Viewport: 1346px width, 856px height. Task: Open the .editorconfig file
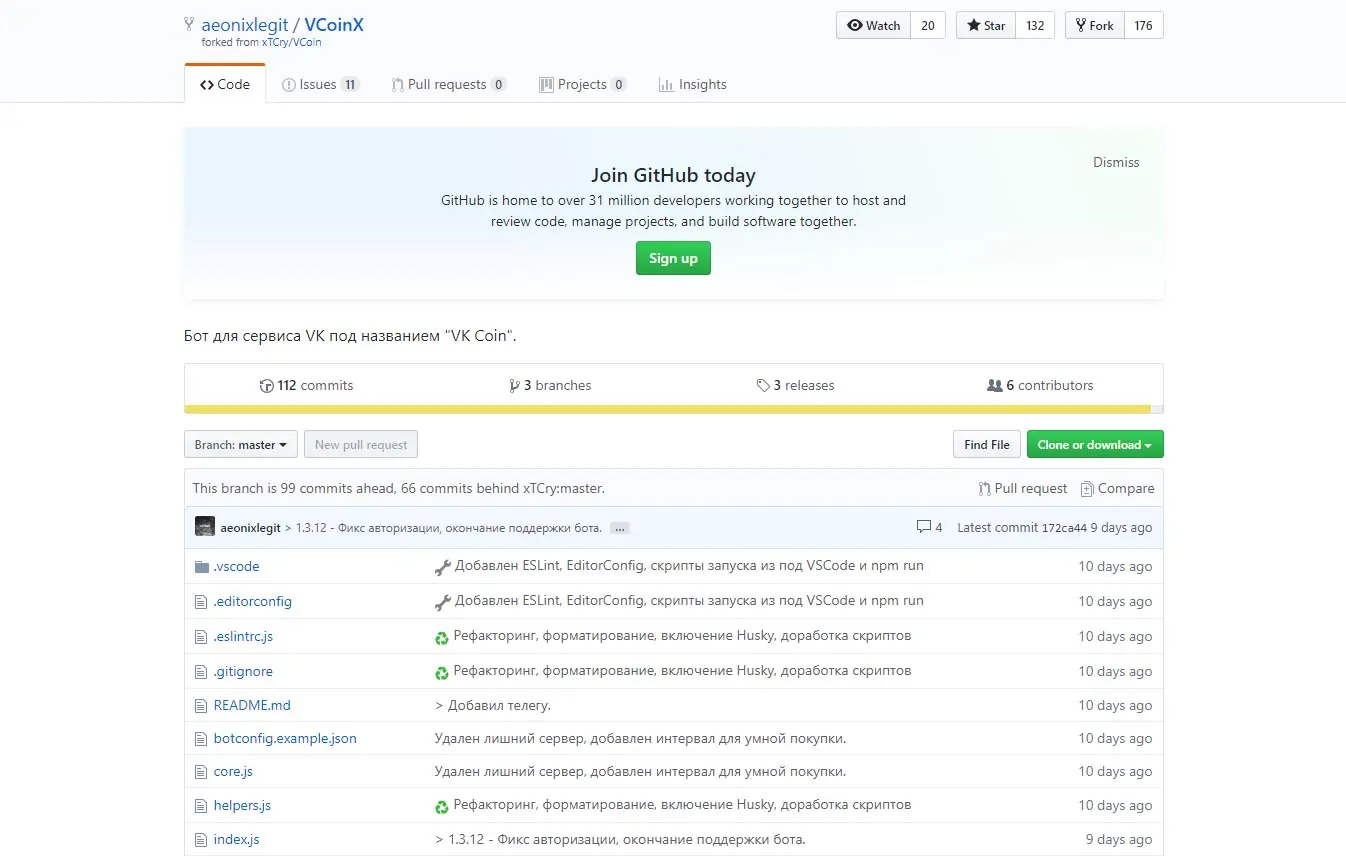pos(253,602)
